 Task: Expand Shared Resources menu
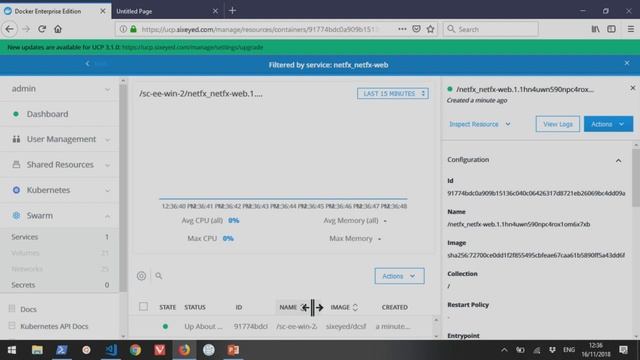(x=59, y=164)
